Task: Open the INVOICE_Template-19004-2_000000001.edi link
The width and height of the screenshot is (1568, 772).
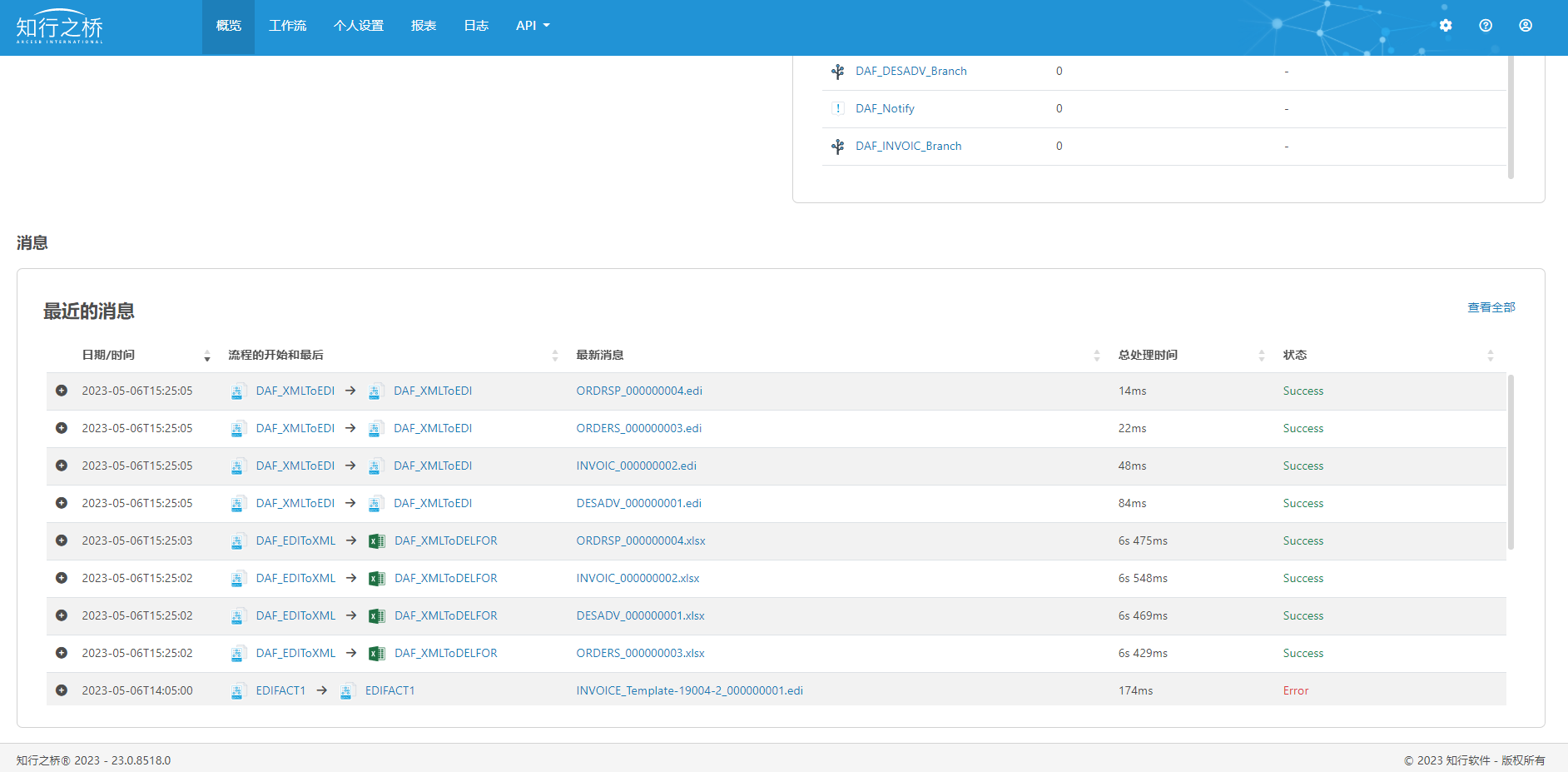Action: 689,691
